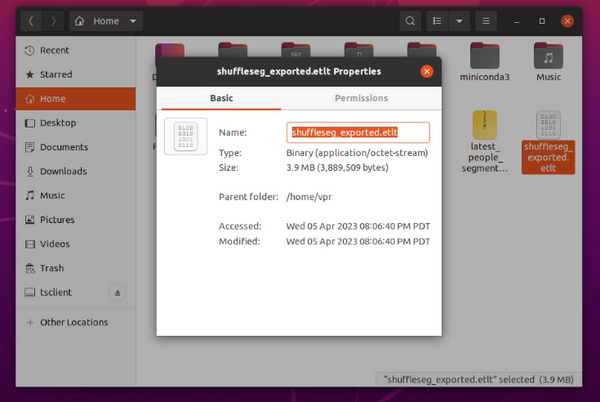600x402 pixels.
Task: Close the Properties dialog
Action: pos(427,71)
